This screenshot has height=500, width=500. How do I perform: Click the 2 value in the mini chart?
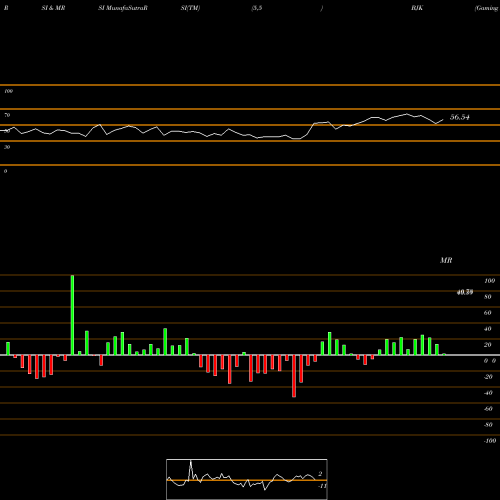pyautogui.click(x=320, y=474)
